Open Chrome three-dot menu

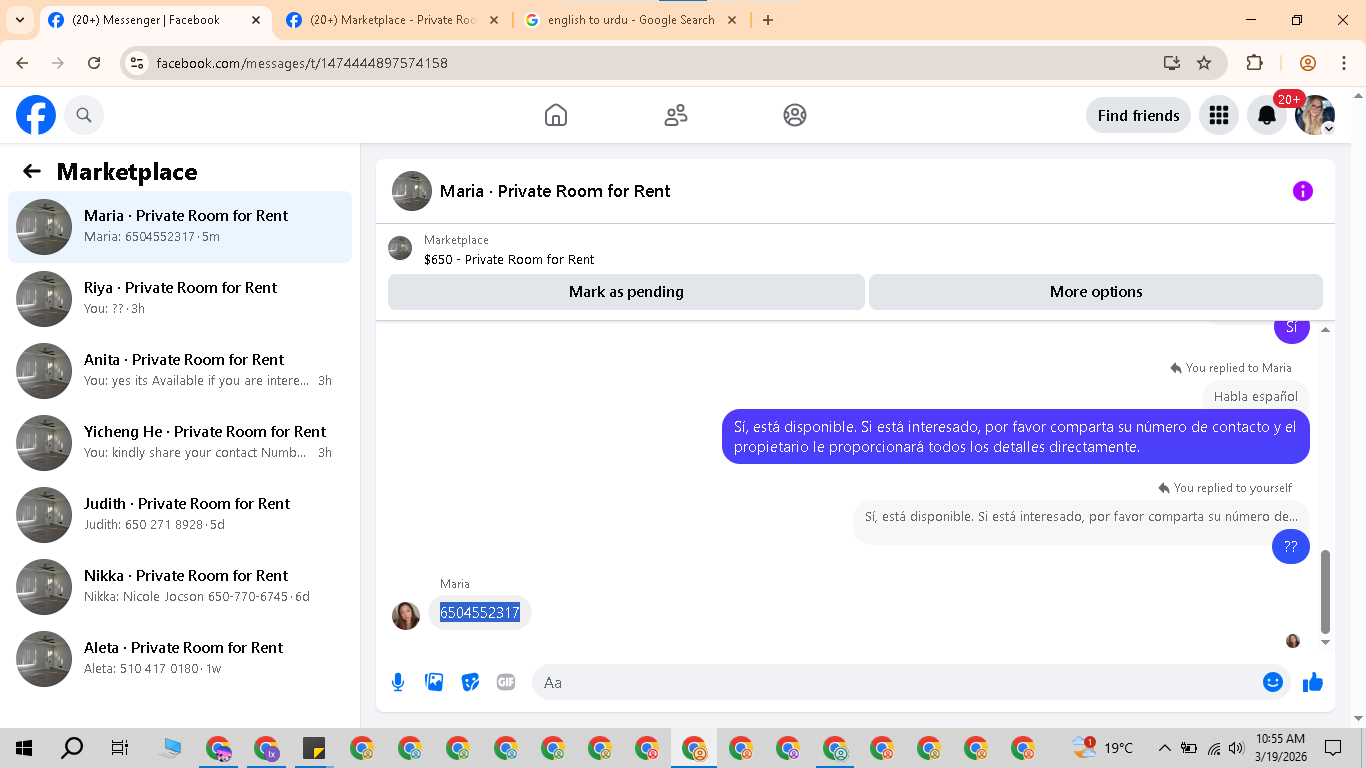tap(1343, 63)
